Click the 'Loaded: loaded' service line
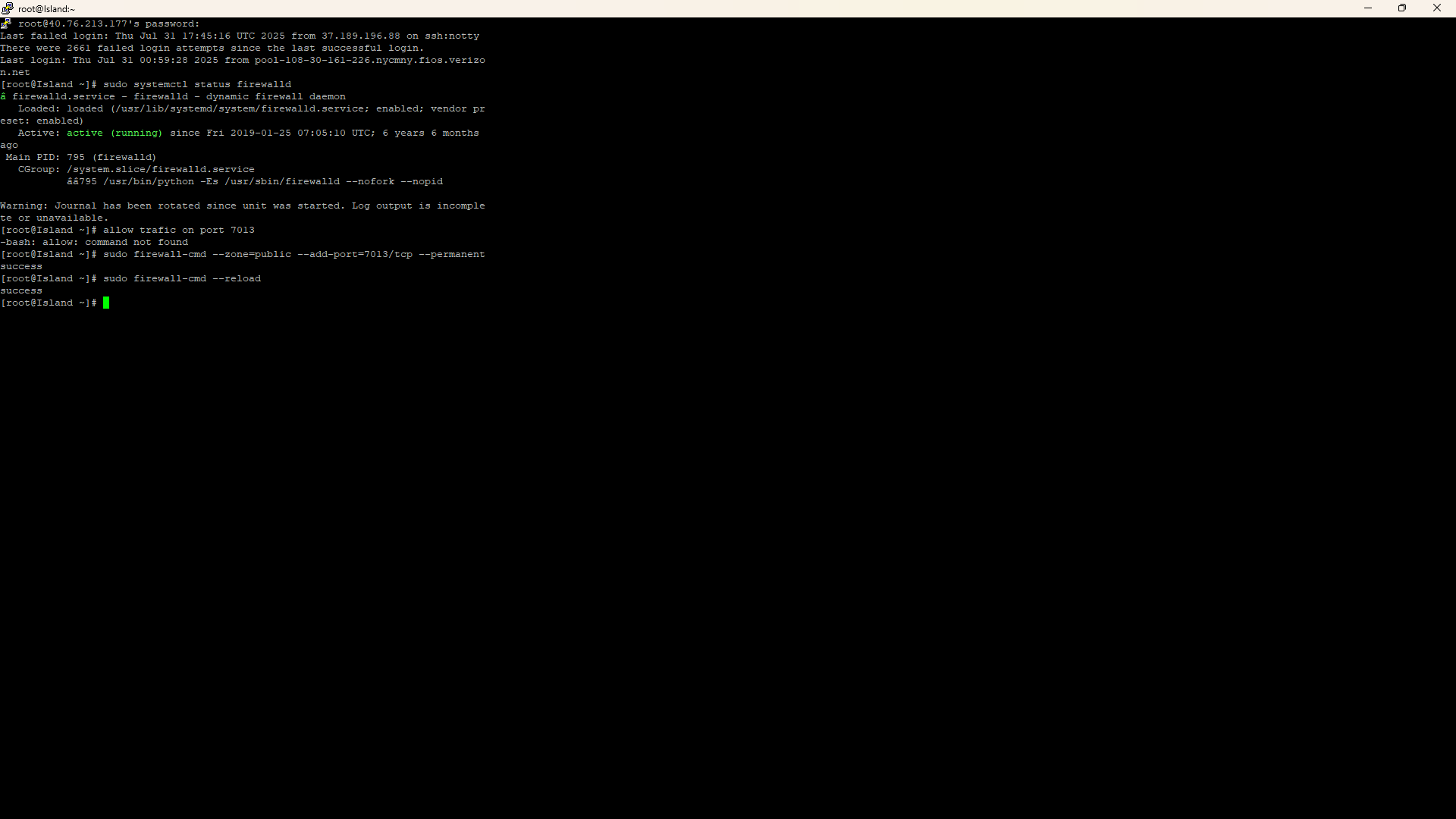The width and height of the screenshot is (1456, 819). click(x=252, y=108)
